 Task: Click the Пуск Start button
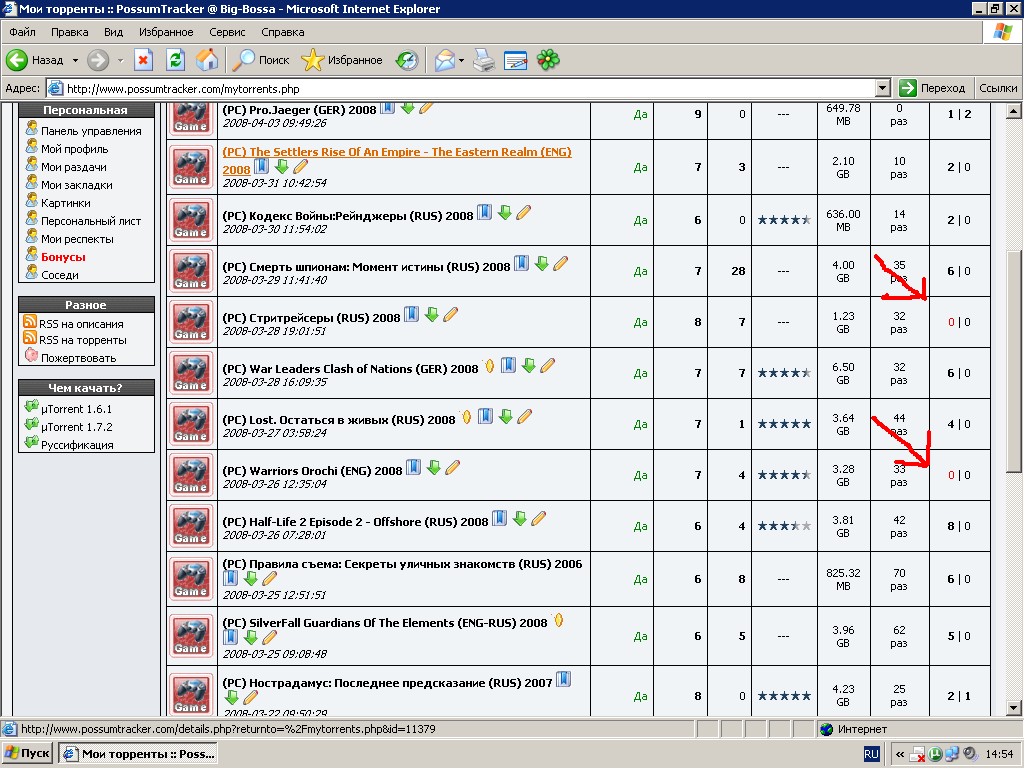tap(27, 753)
